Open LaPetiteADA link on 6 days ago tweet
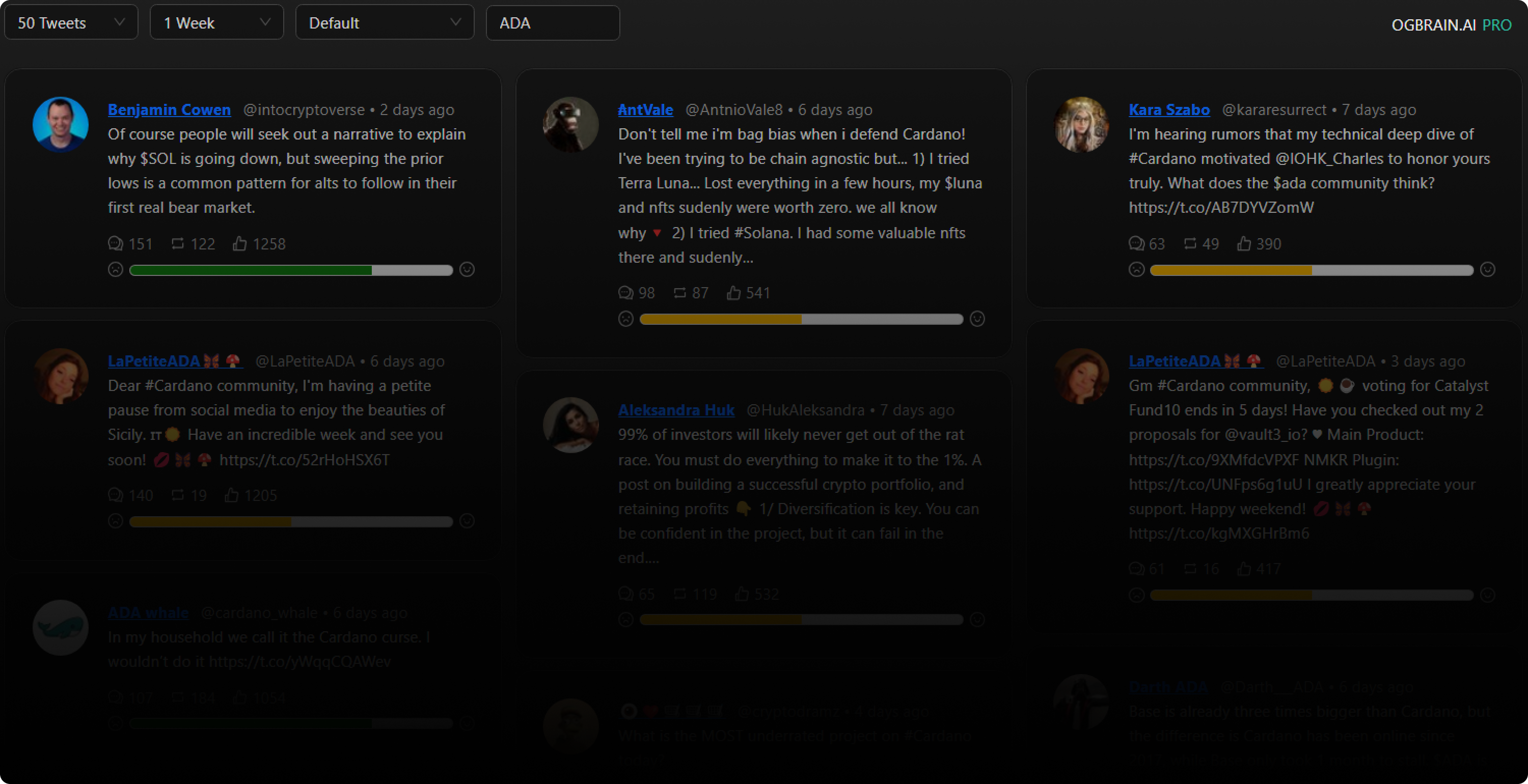Viewport: 1528px width, 784px height. 175,361
